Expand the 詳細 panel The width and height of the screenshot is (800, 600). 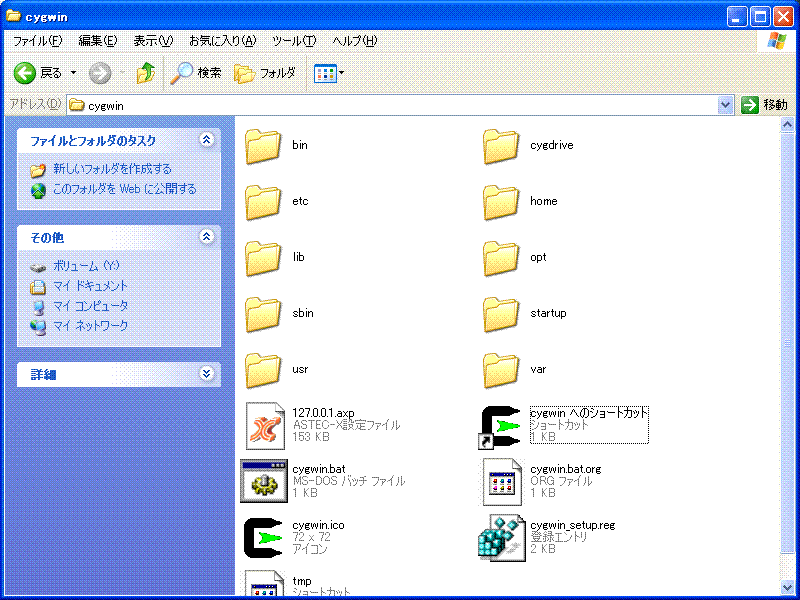coord(206,374)
